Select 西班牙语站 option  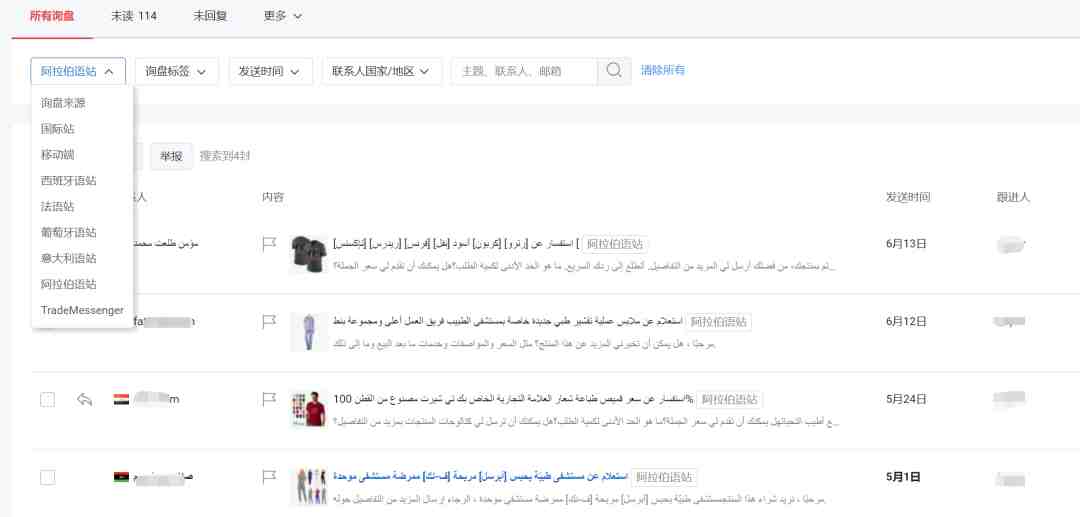(x=82, y=180)
